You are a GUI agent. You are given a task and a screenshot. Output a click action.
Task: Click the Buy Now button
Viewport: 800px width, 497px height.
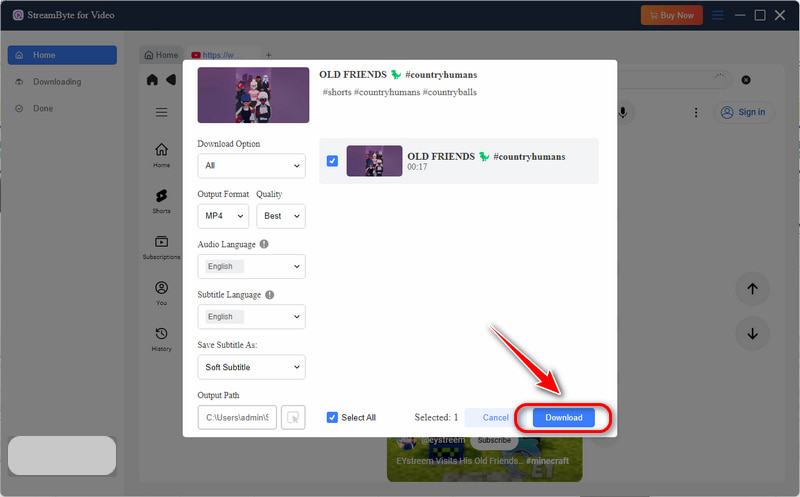(x=671, y=15)
